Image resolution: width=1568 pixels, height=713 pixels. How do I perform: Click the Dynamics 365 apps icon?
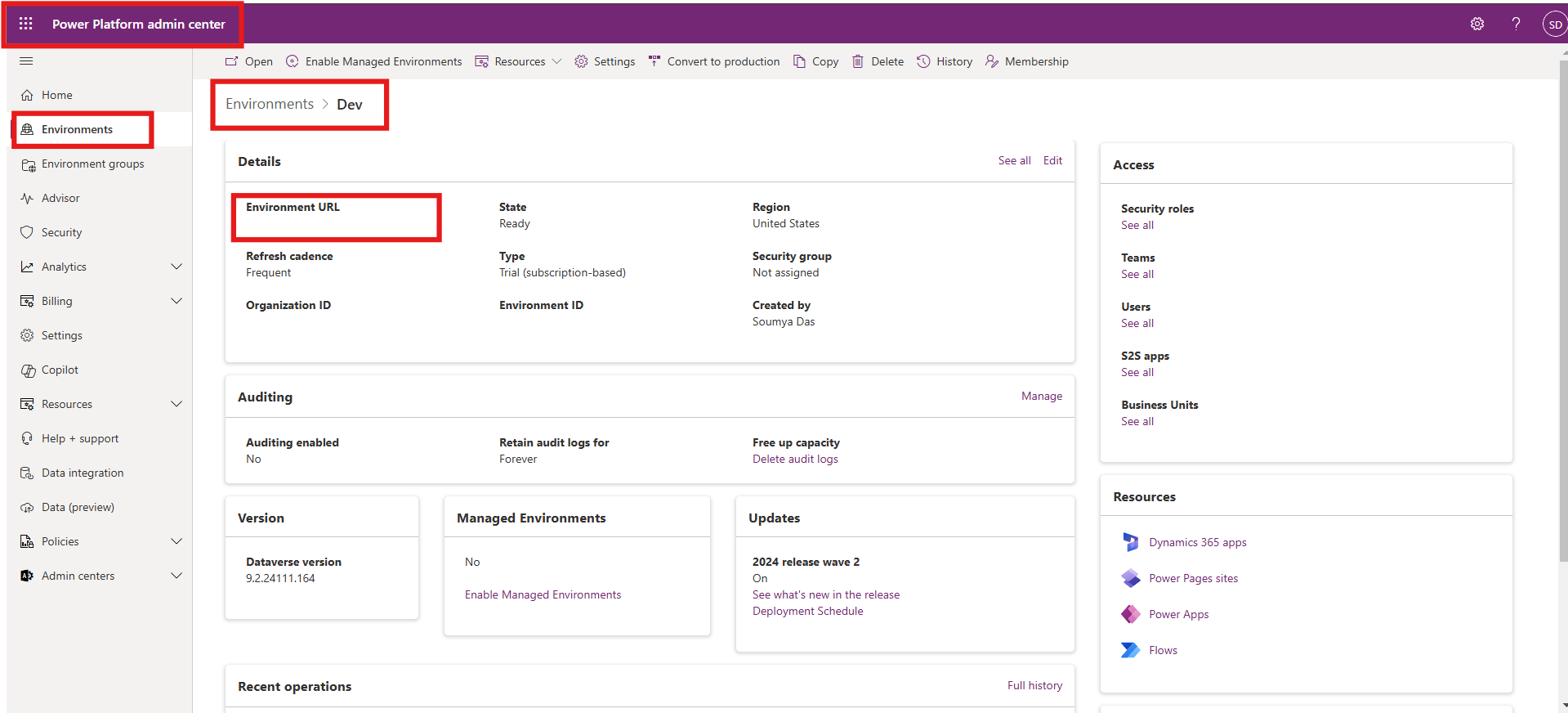coord(1130,542)
